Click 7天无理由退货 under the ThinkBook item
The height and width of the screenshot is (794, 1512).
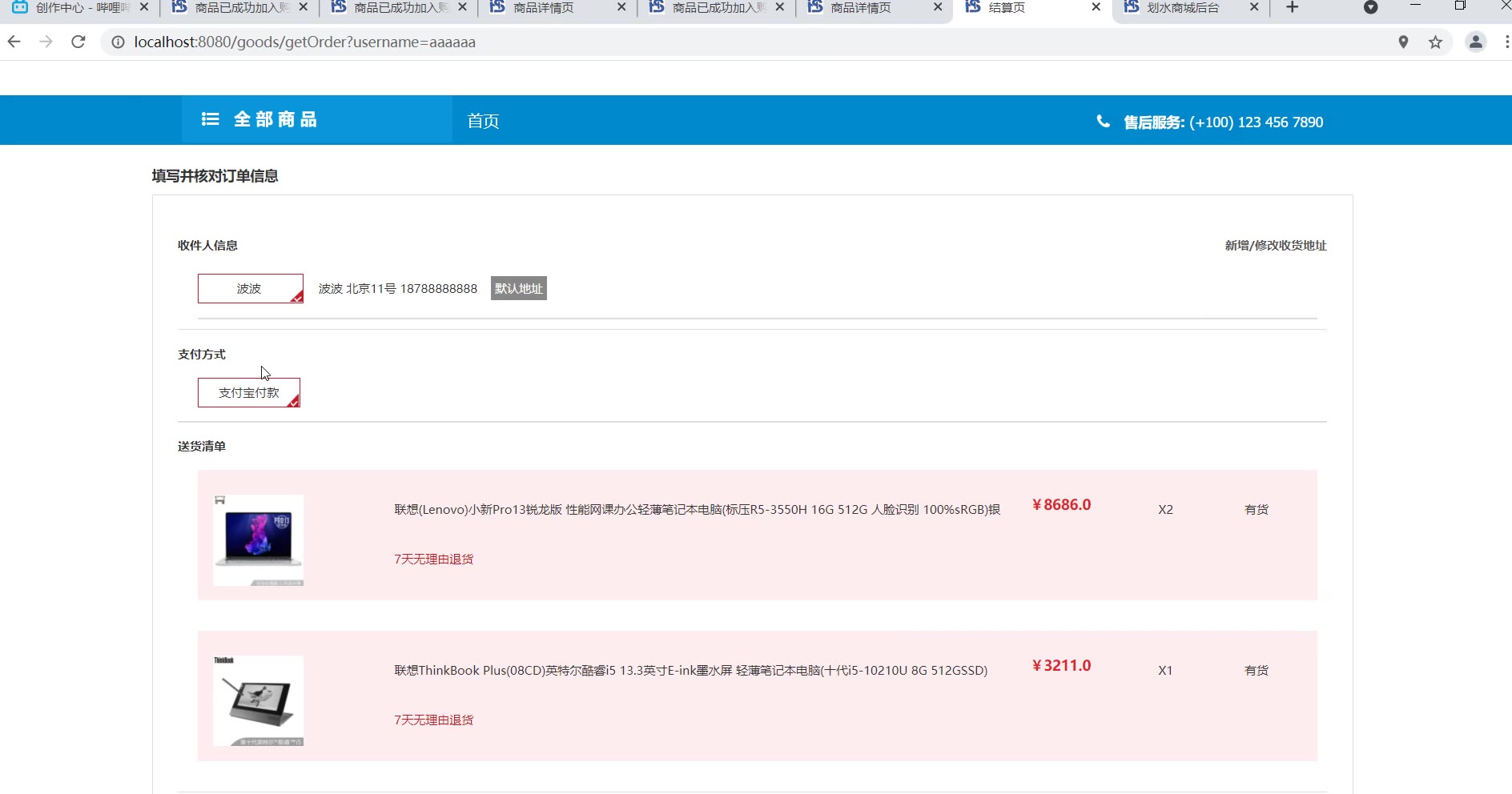(x=433, y=720)
